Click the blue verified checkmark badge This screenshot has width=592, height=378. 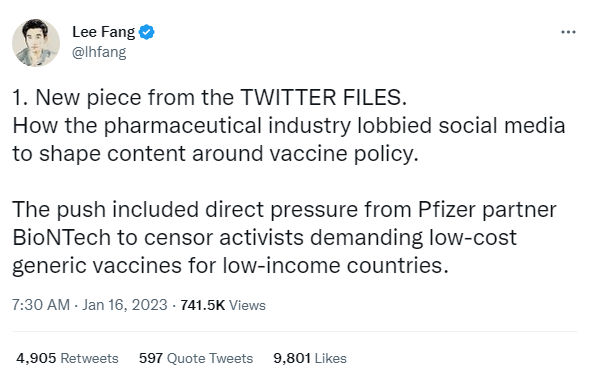point(146,32)
